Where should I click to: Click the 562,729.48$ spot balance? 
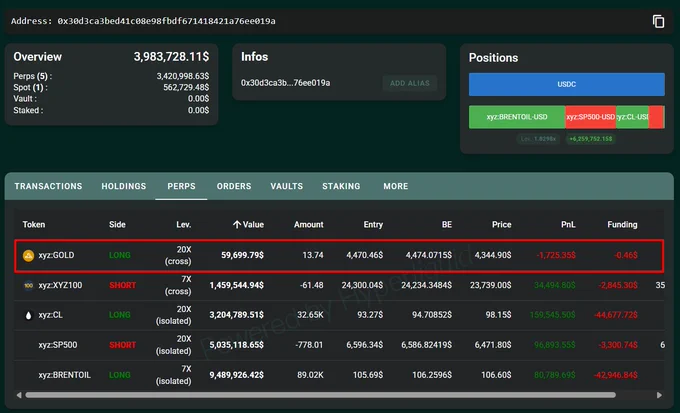pyautogui.click(x=186, y=88)
